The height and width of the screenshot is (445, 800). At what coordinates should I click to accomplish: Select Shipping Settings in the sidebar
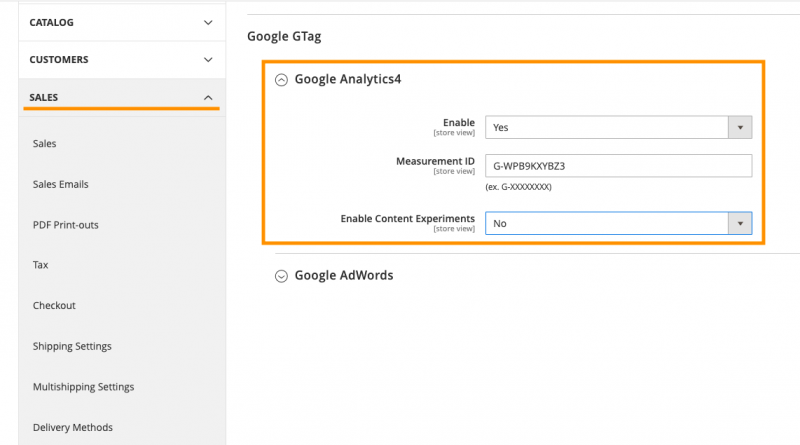(x=72, y=347)
